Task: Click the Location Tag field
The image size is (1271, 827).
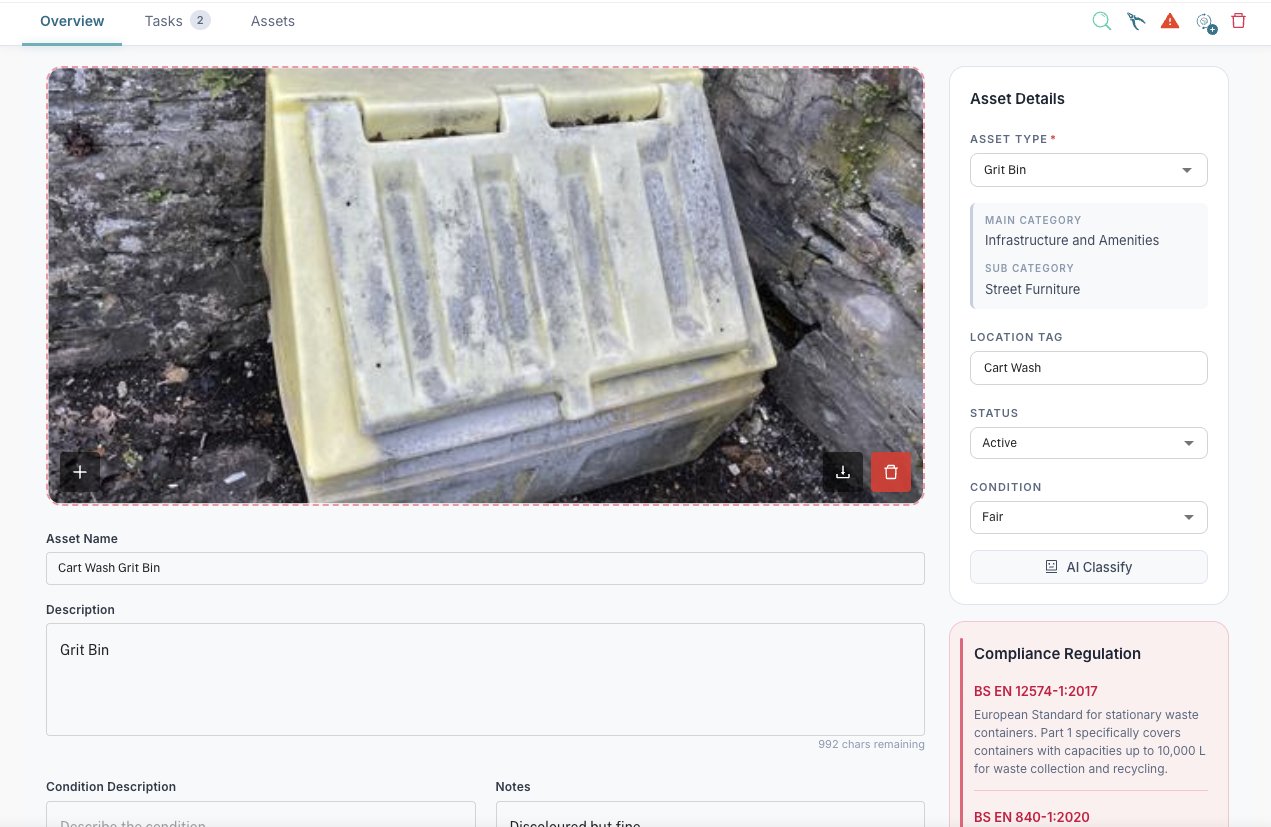Action: (1089, 368)
